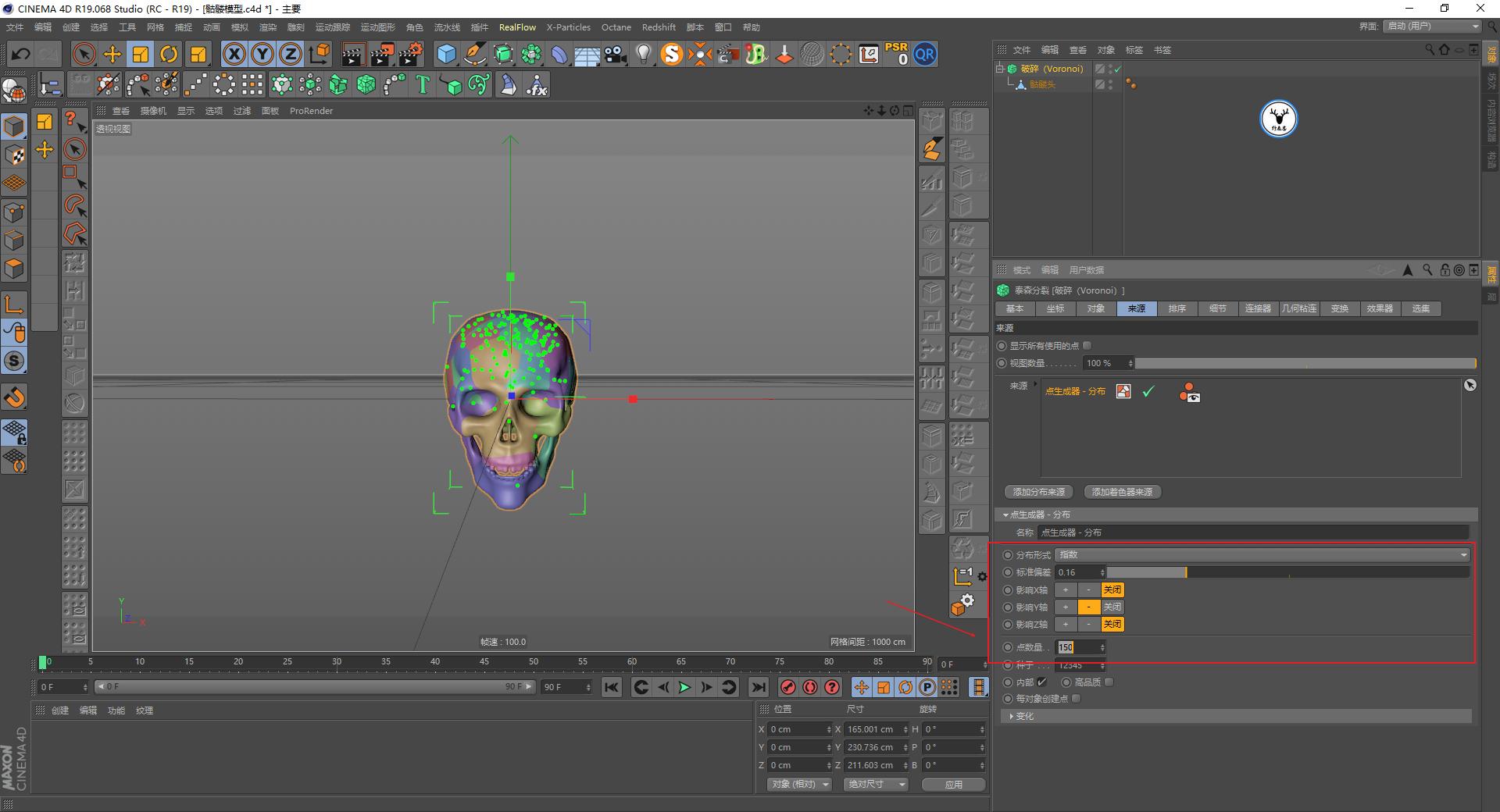Lock the Y axis with the Y icon
This screenshot has height=812, width=1500.
[262, 54]
